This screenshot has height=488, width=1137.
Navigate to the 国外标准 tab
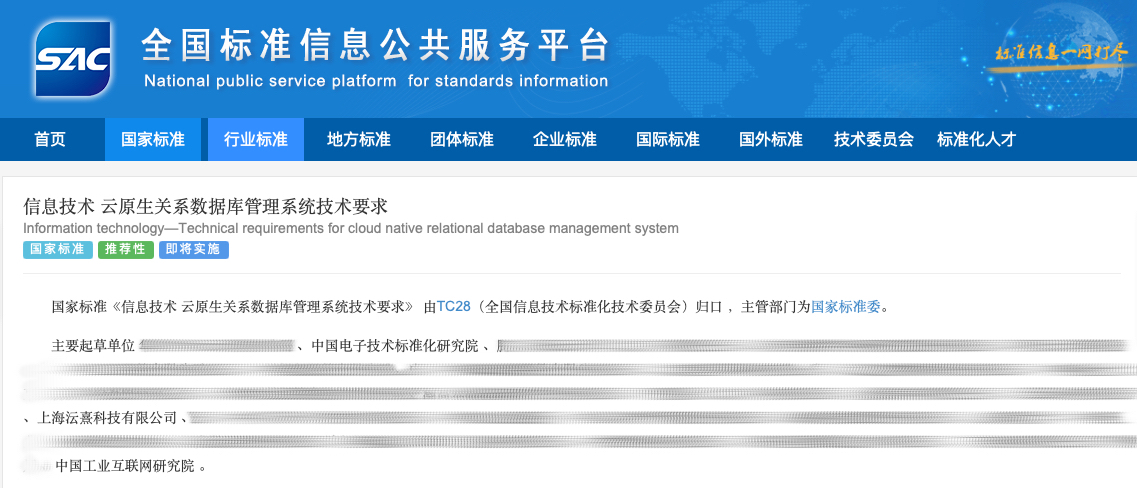point(771,139)
